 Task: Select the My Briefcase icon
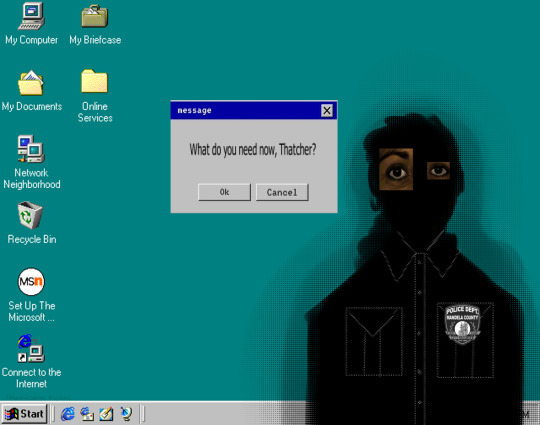[95, 16]
